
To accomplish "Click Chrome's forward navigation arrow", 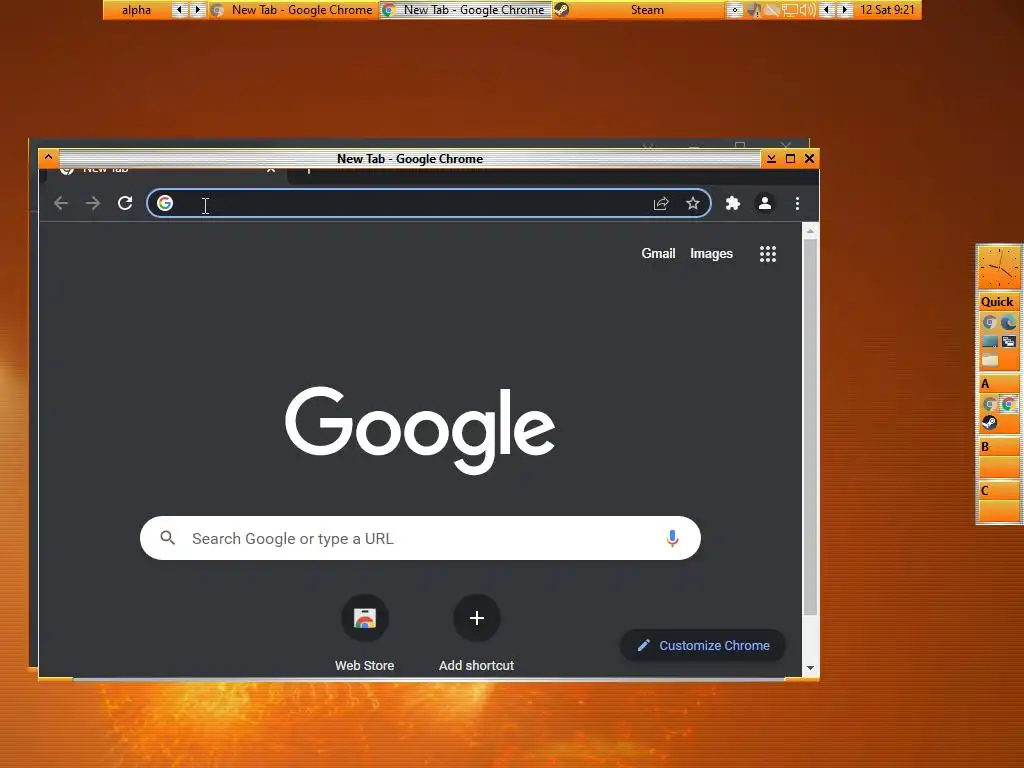I will coord(93,204).
